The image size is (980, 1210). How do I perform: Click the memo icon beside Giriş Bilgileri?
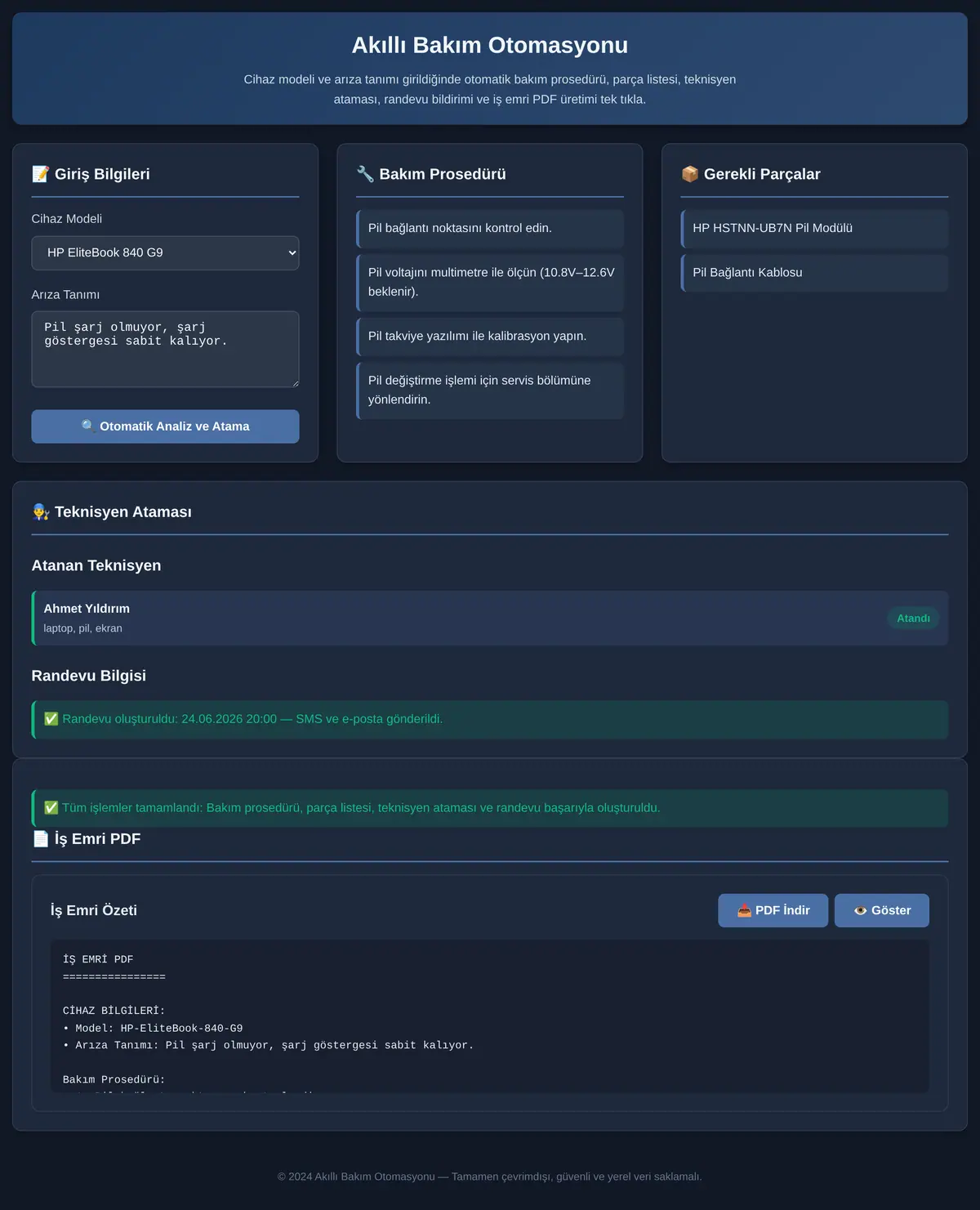tap(40, 174)
